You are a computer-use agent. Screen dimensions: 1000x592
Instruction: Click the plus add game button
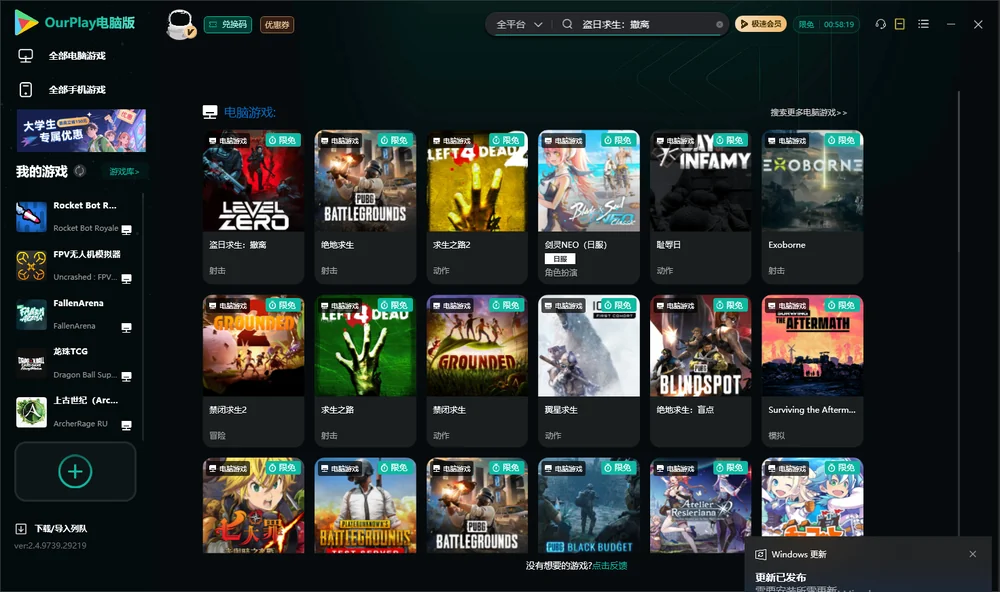coord(75,471)
